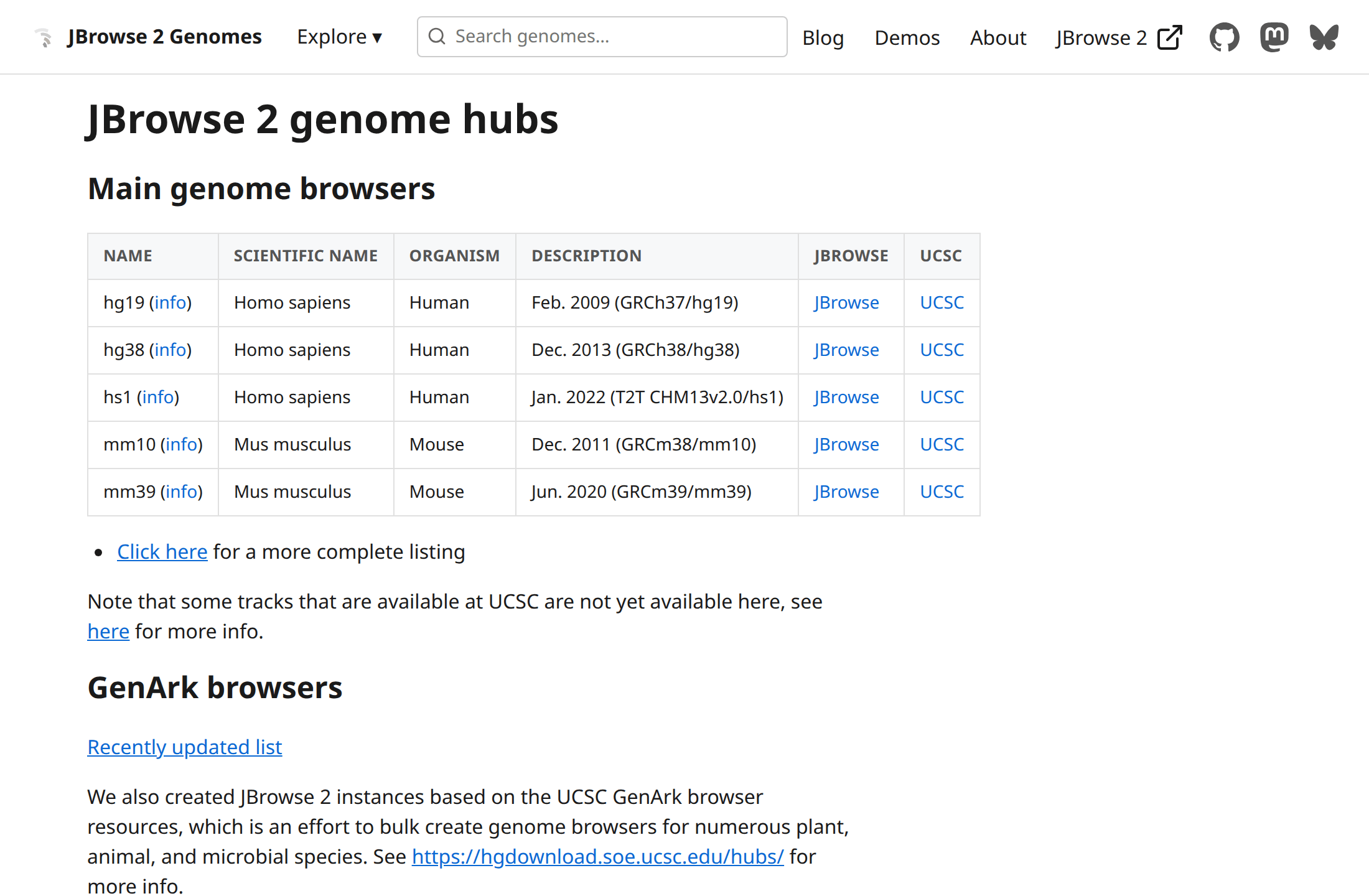Follow 'here' link for more info
Screen dimensions: 1369x896
coord(108,632)
